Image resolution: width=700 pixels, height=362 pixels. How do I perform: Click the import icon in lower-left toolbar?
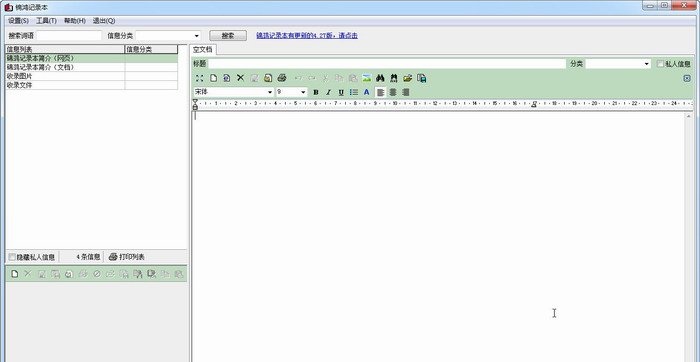click(138, 274)
